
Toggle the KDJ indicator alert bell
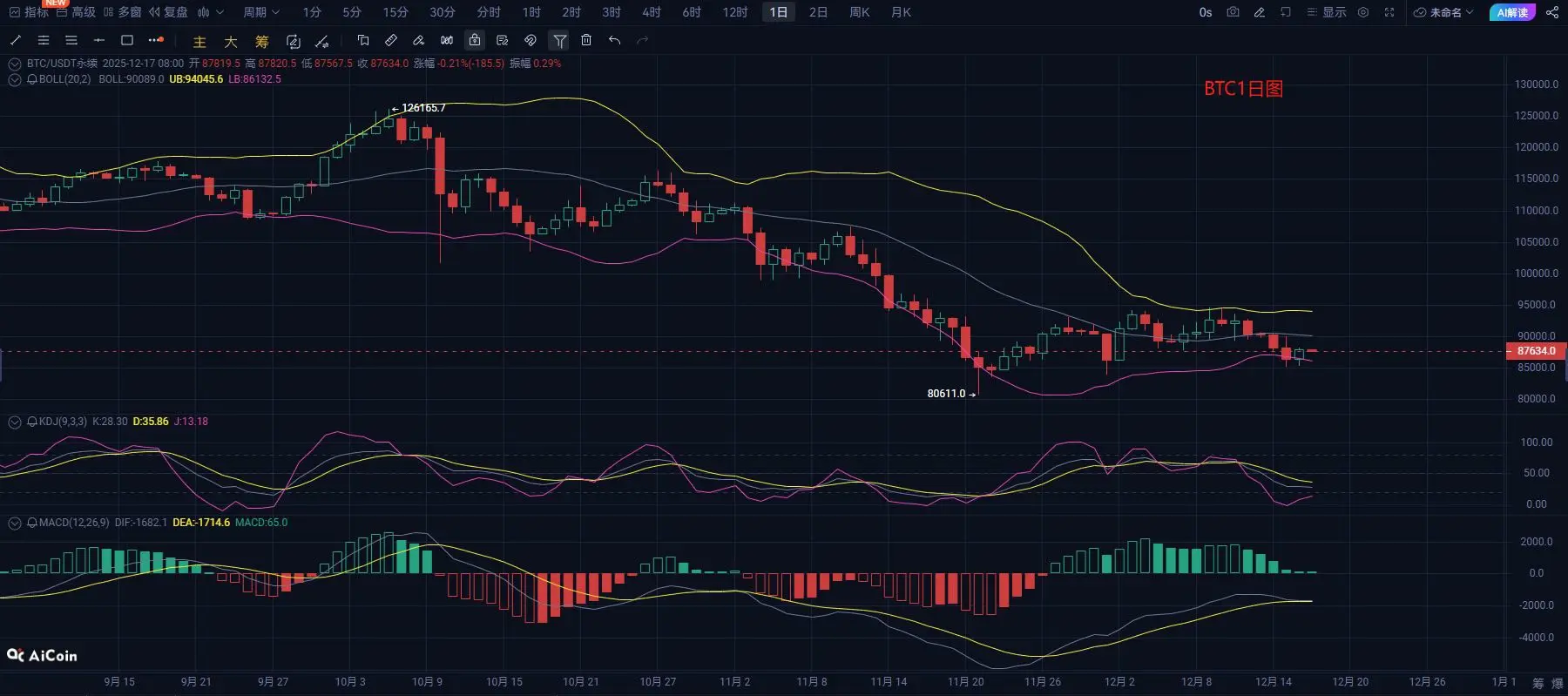(x=32, y=422)
